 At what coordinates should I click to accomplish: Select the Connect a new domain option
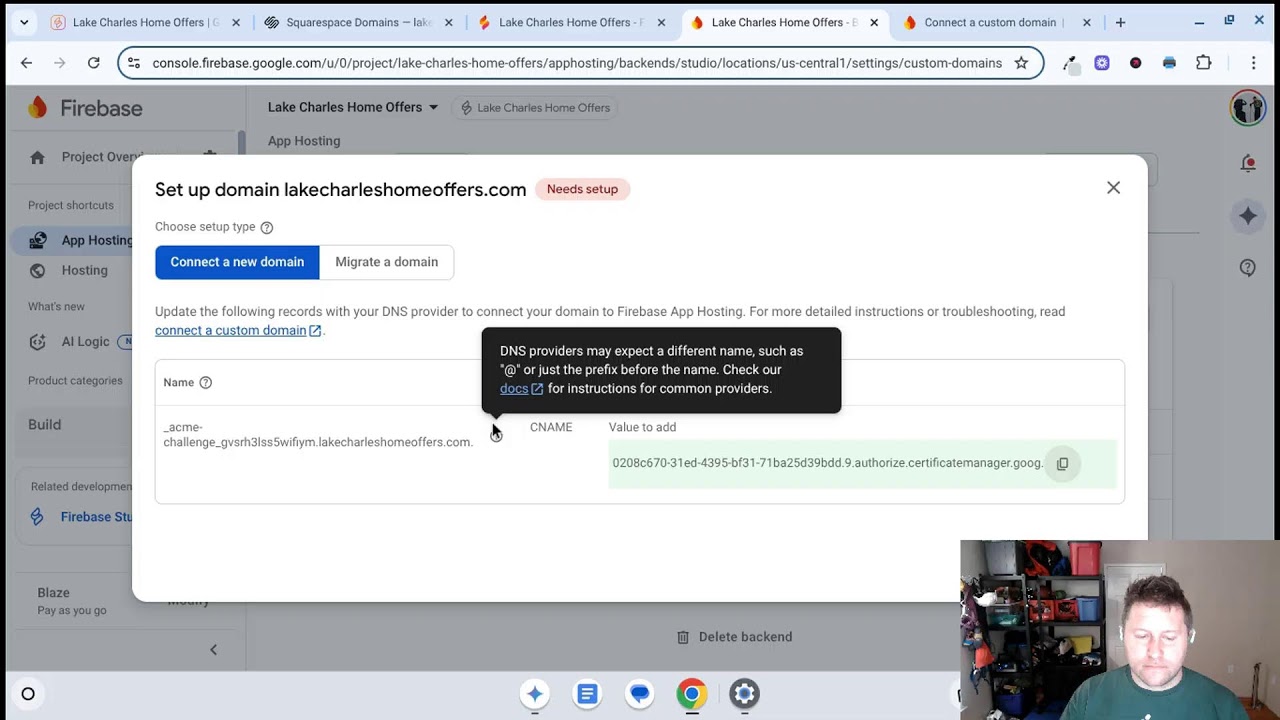(237, 262)
